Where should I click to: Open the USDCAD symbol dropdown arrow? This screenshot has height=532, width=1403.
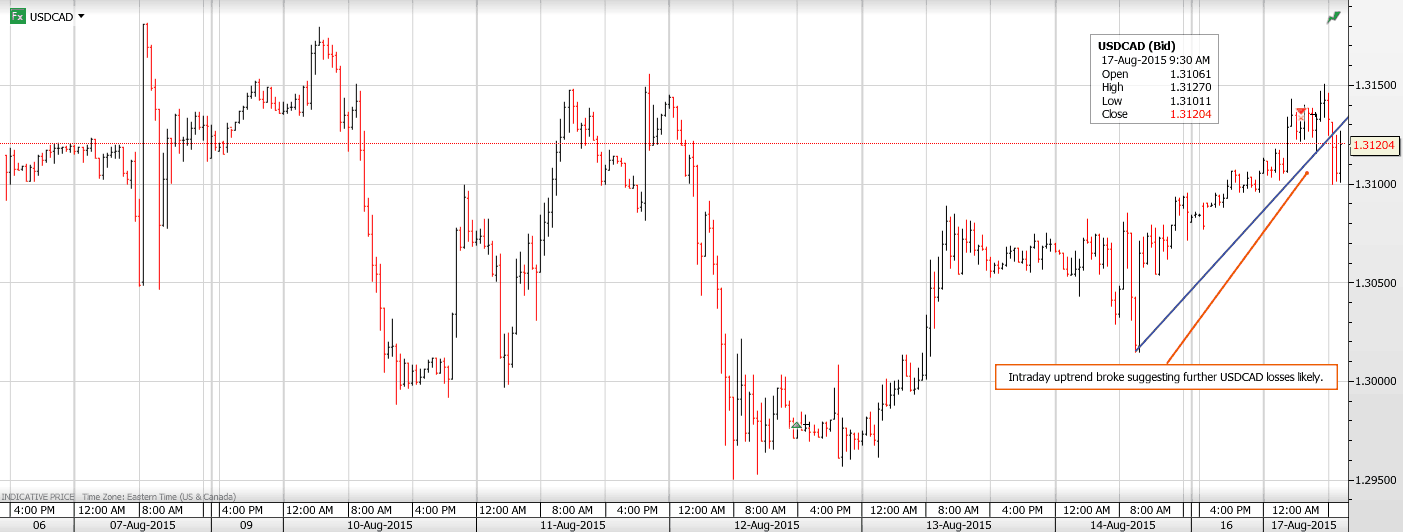click(81, 17)
